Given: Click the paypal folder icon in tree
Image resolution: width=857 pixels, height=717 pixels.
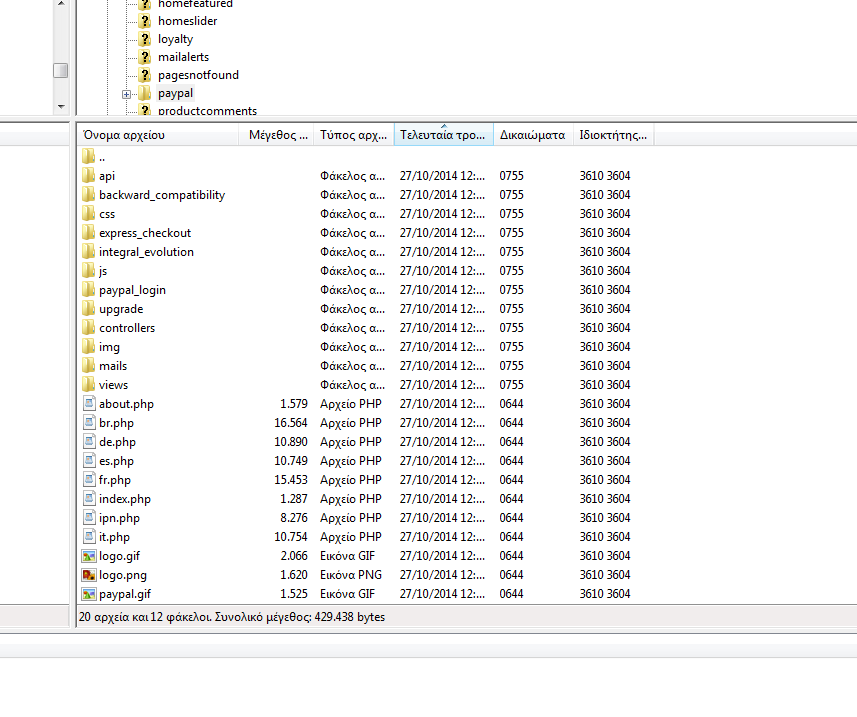Looking at the screenshot, I should pos(144,93).
